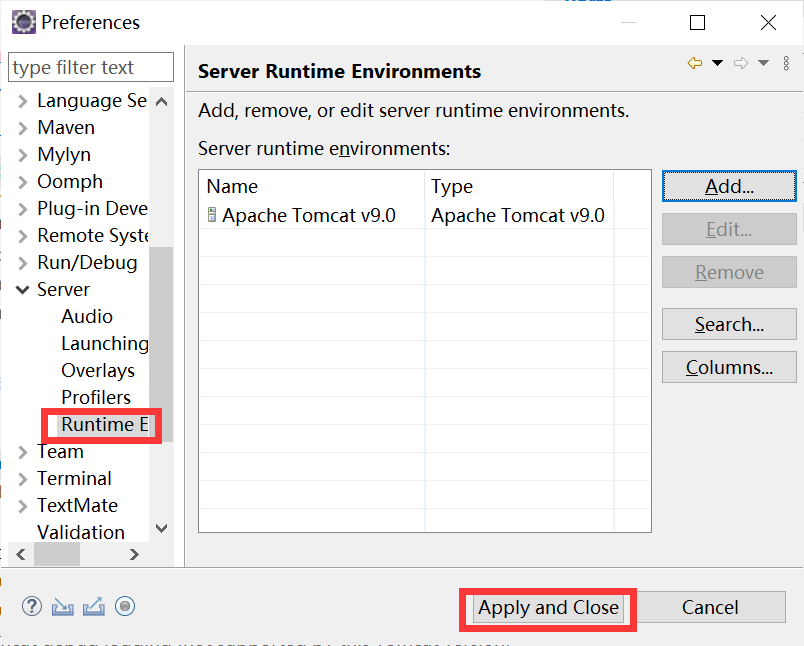Select the Audio preference item

[x=87, y=316]
